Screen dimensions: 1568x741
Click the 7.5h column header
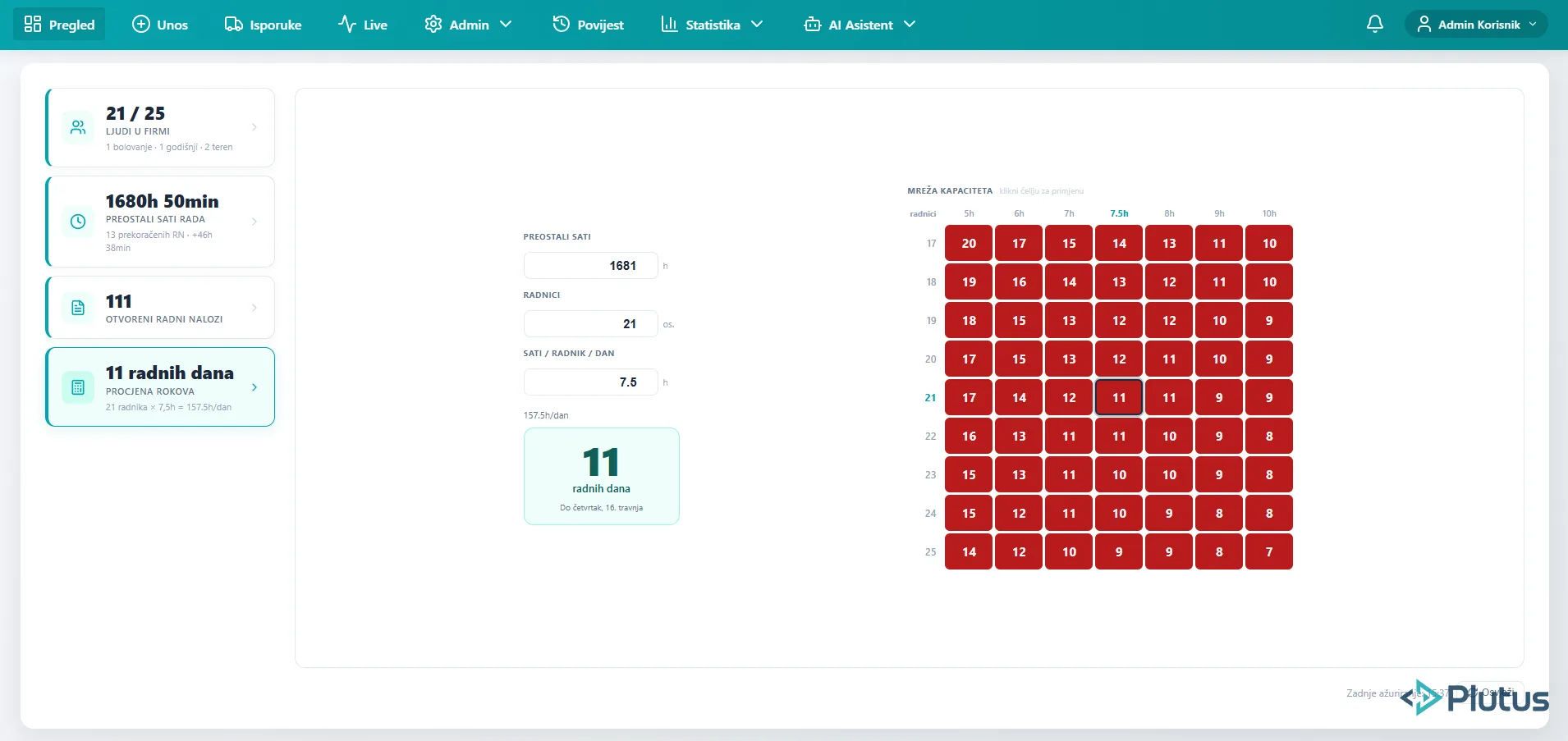click(x=1119, y=213)
